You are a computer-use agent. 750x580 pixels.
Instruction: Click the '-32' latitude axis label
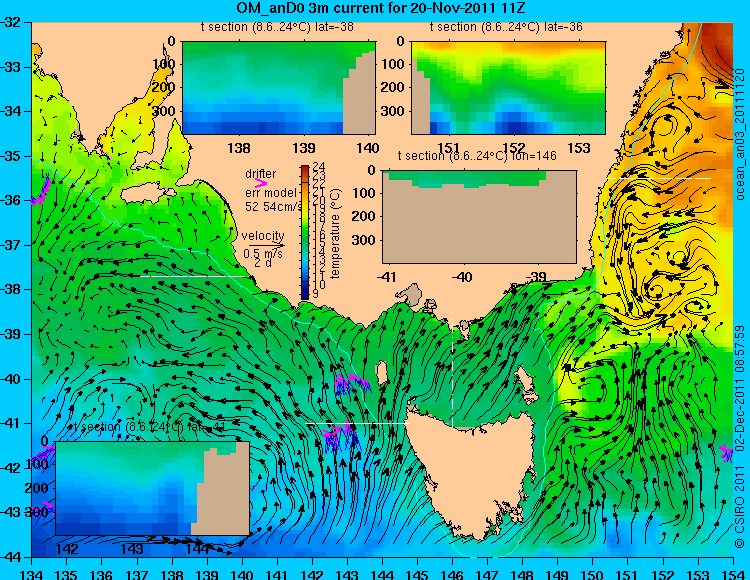[x=11, y=22]
